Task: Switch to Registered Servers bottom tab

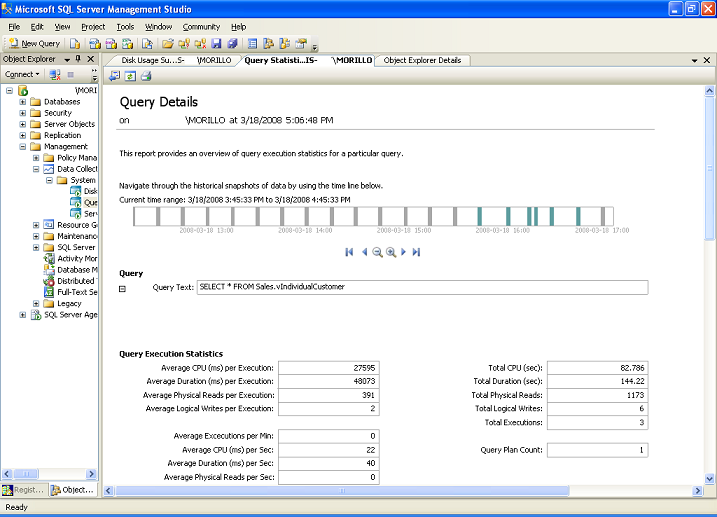Action: coord(23,490)
